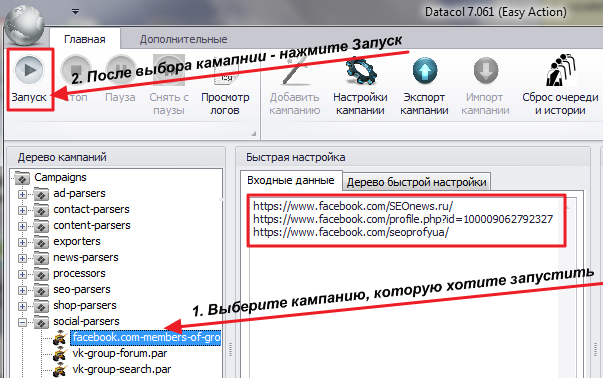Start the campaign with the Запуск button

click(x=30, y=80)
